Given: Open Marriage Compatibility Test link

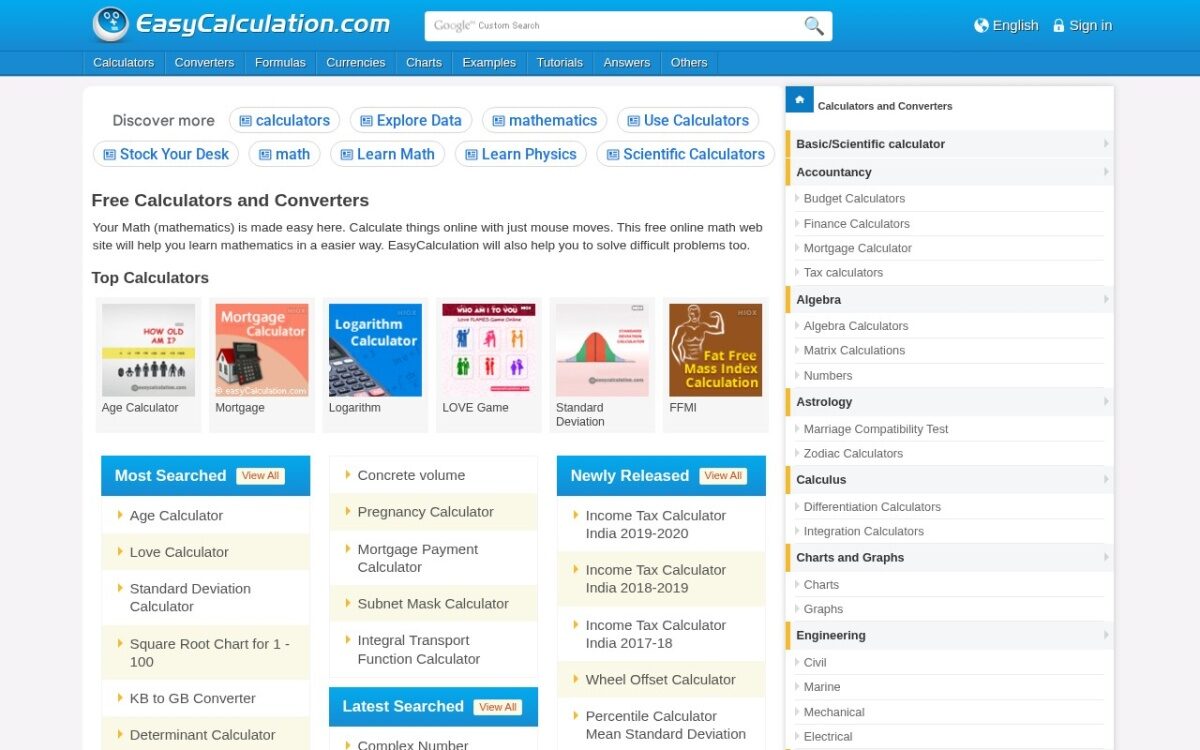Looking at the screenshot, I should point(876,429).
